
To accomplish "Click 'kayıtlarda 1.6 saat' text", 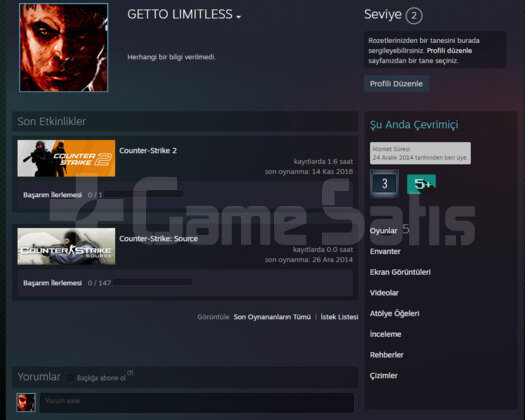I will coord(323,161).
